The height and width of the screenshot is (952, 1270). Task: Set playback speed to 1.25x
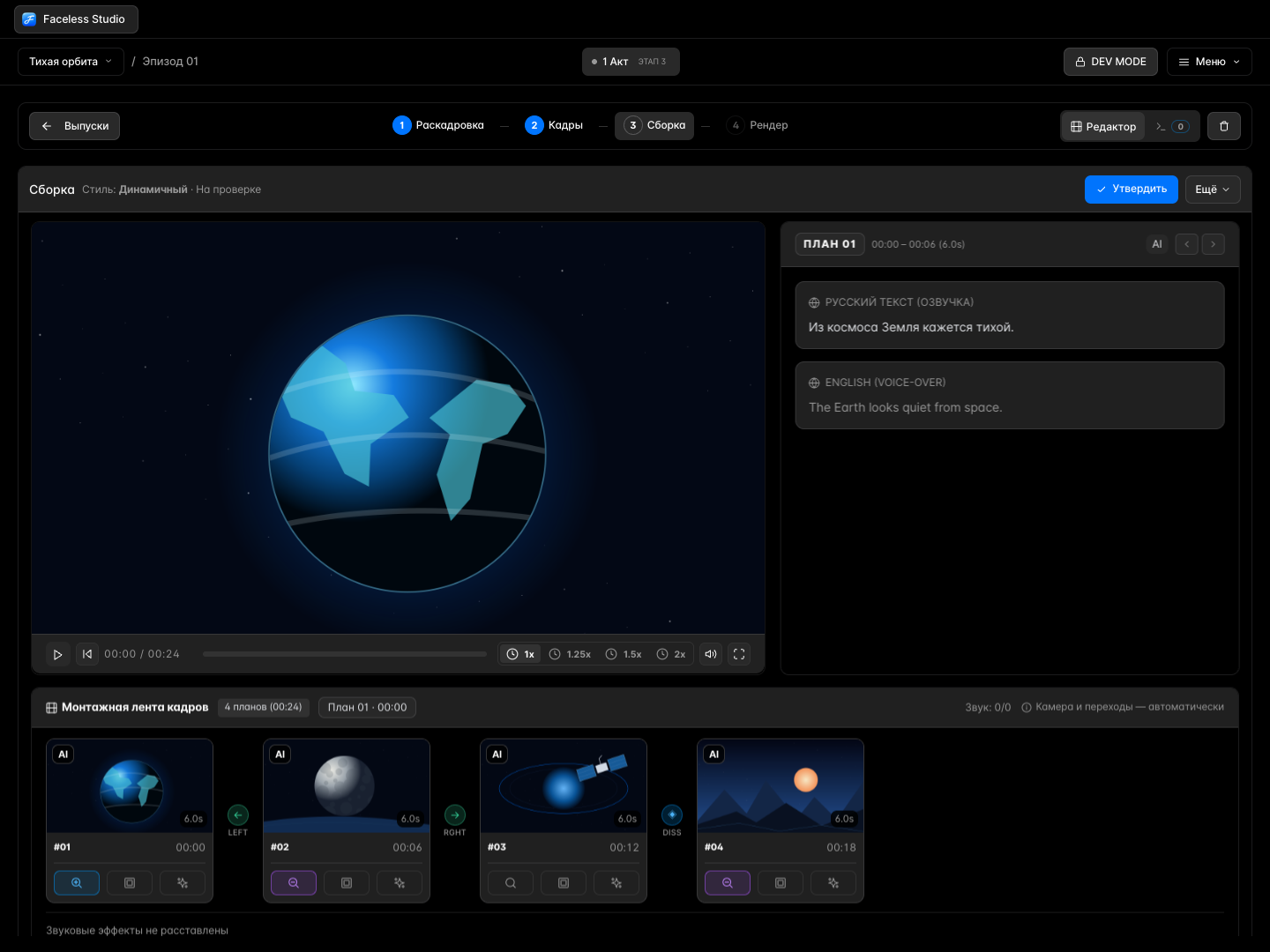pos(571,654)
